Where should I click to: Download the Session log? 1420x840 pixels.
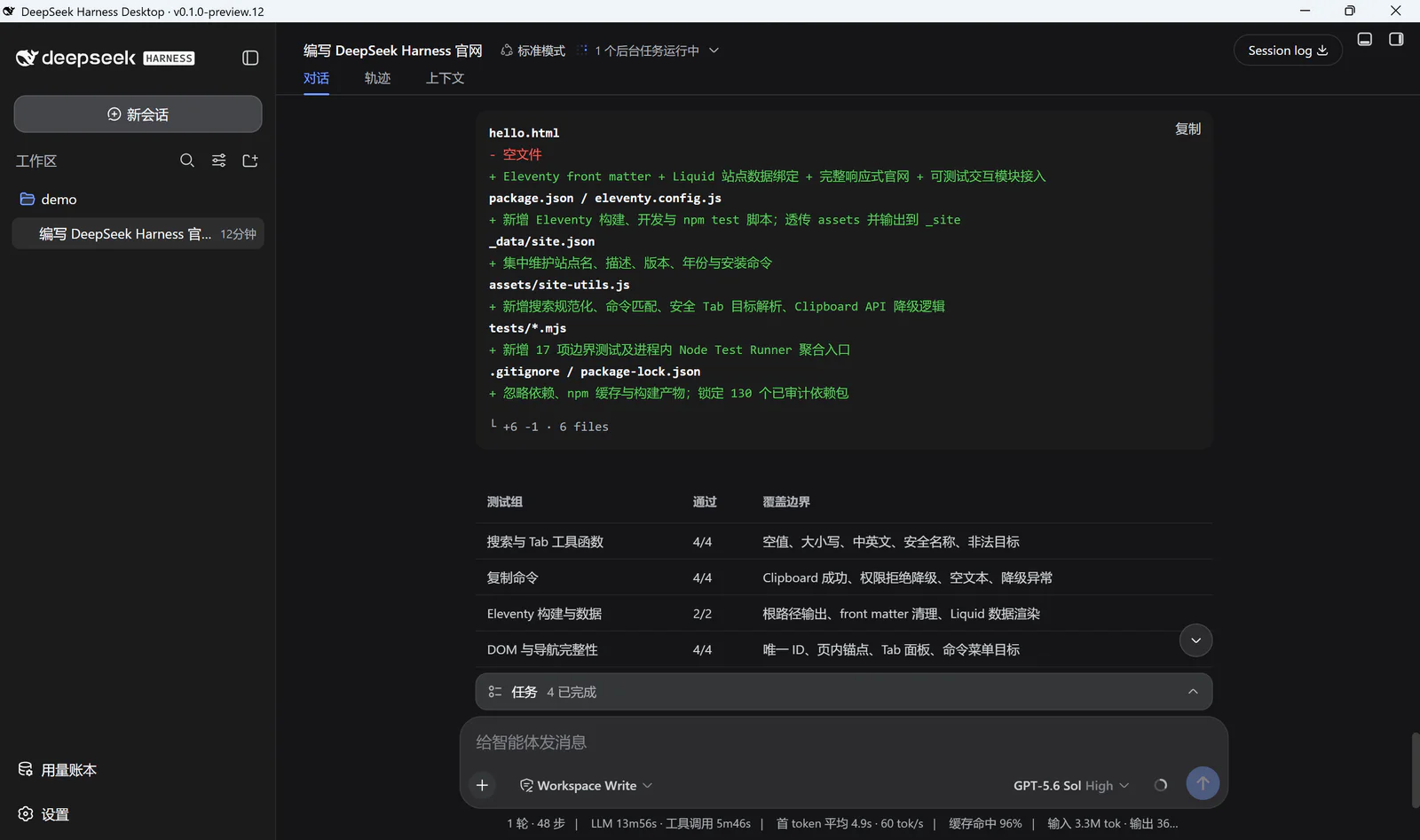pos(1288,51)
